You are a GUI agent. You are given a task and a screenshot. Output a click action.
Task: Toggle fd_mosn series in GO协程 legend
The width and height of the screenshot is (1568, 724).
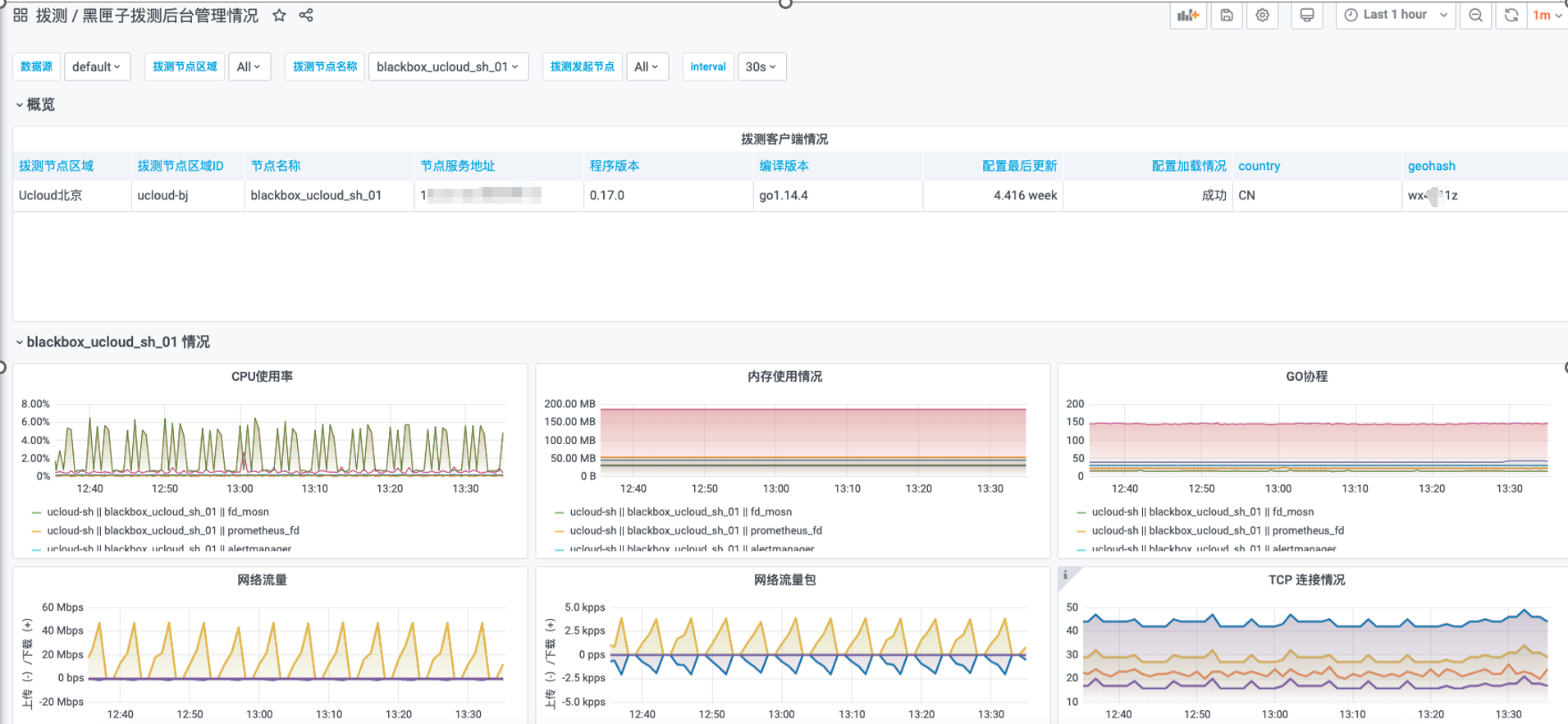click(x=1202, y=512)
